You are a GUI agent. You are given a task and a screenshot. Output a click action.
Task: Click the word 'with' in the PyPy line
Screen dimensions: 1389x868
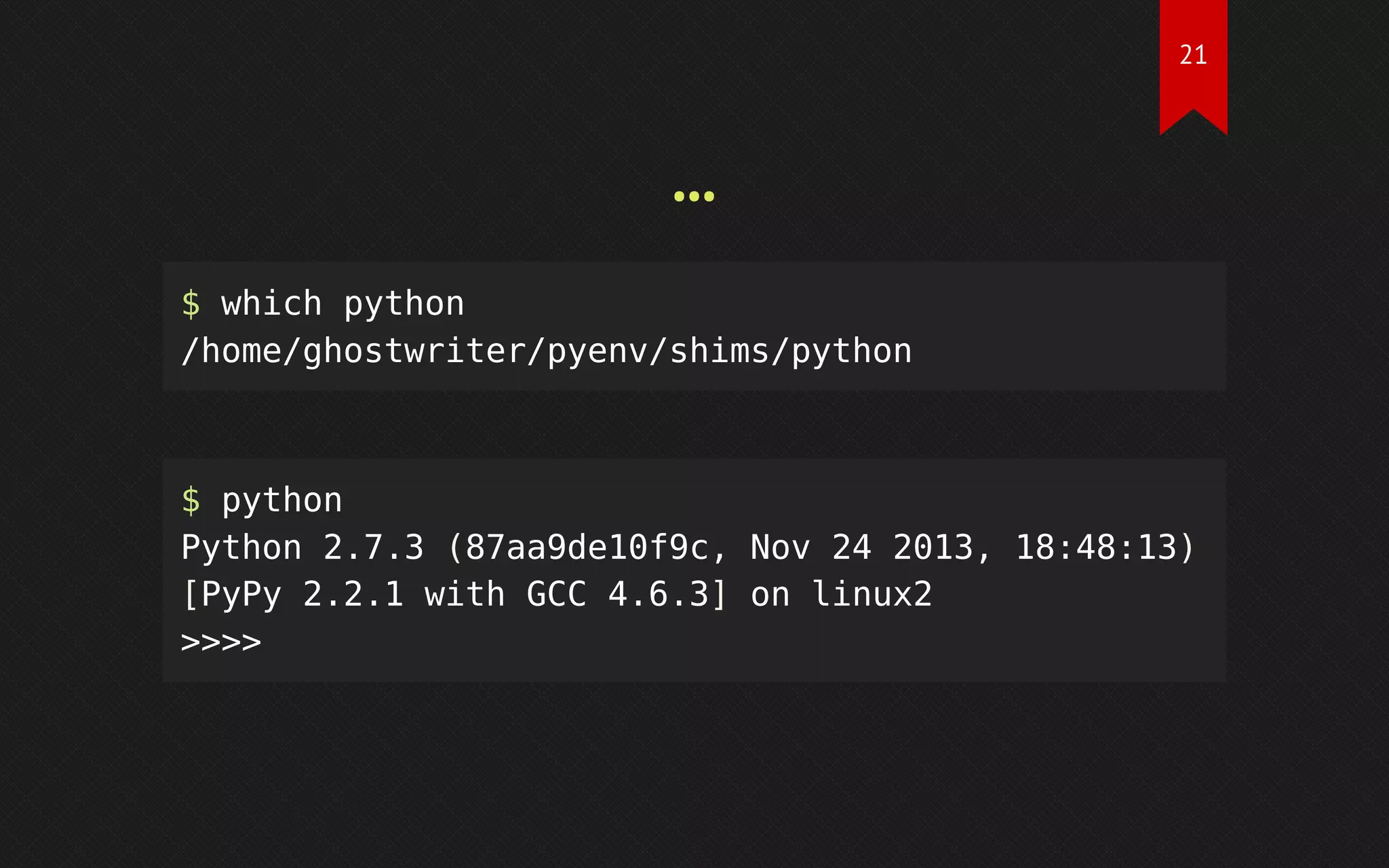point(465,595)
